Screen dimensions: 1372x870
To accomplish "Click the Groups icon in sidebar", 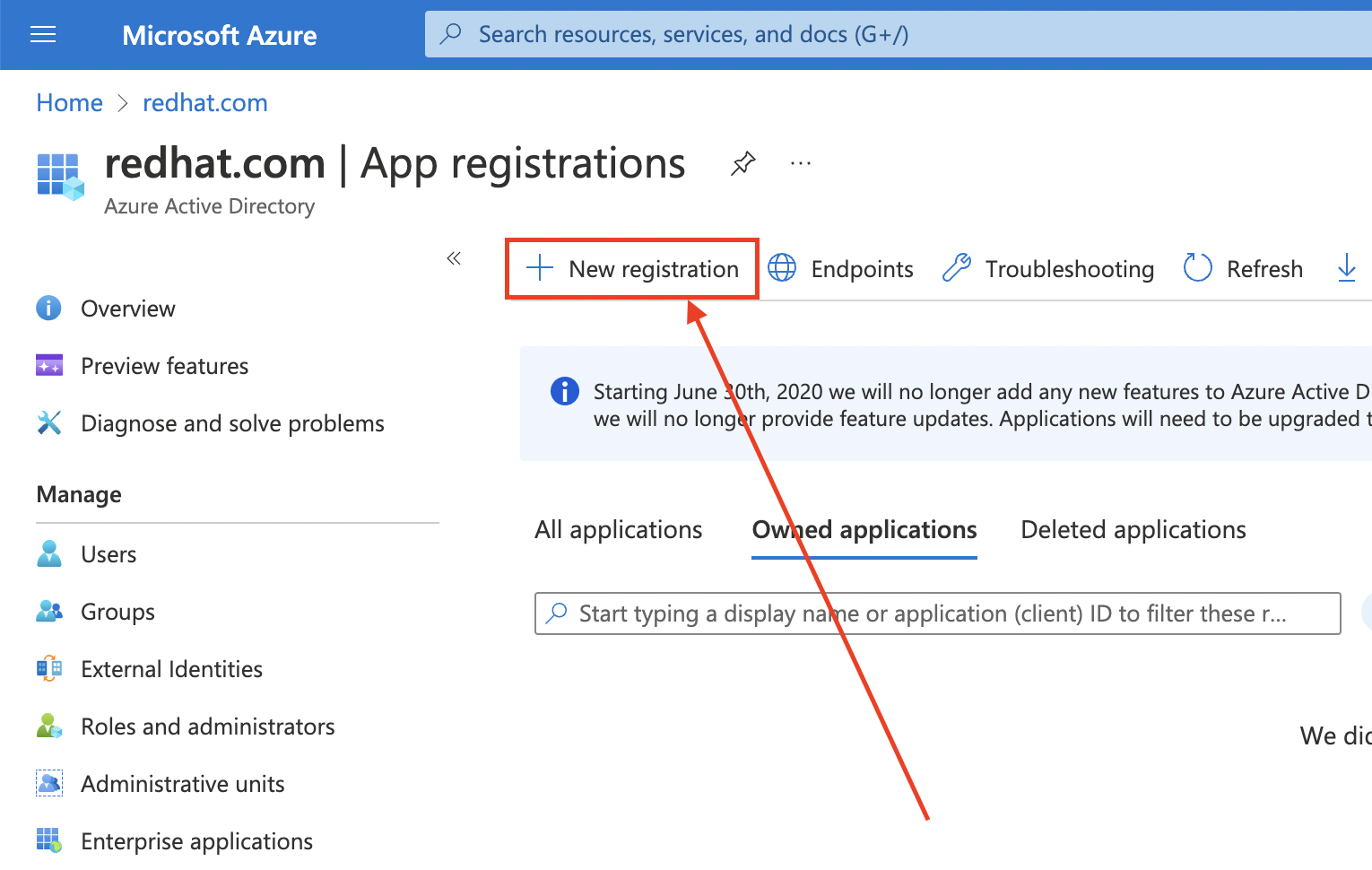I will (x=49, y=612).
